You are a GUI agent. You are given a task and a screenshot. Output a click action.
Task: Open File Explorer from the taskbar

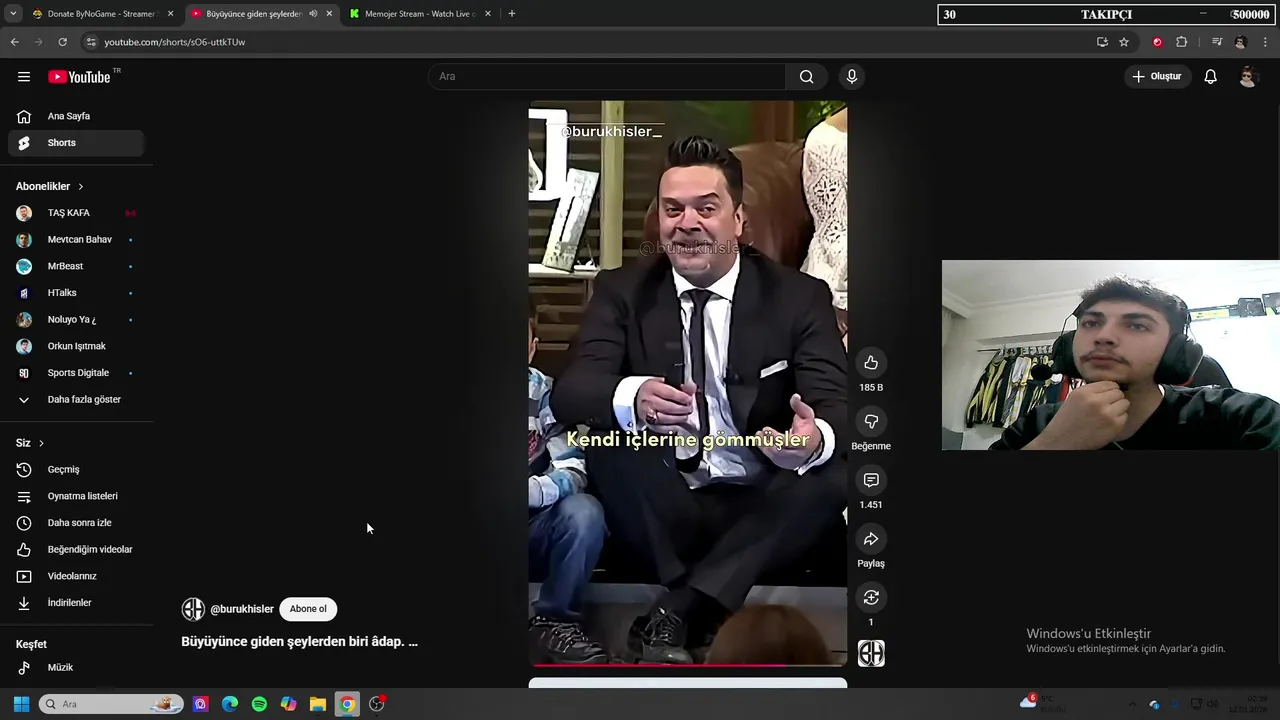point(318,704)
